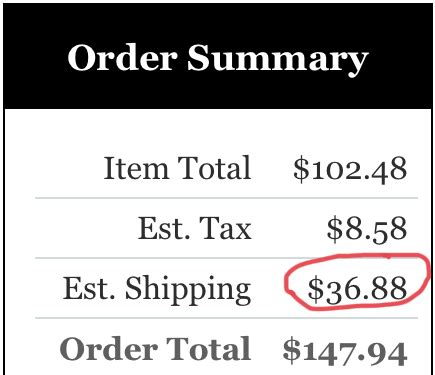Click the Order Summary heading
435x375 pixels.
pyautogui.click(x=218, y=59)
